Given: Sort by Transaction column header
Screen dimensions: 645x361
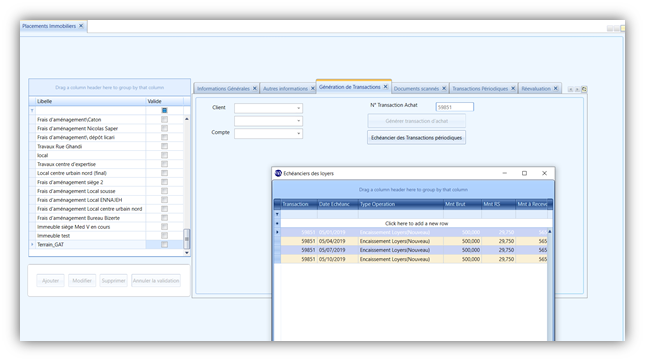Looking at the screenshot, I should [299, 204].
